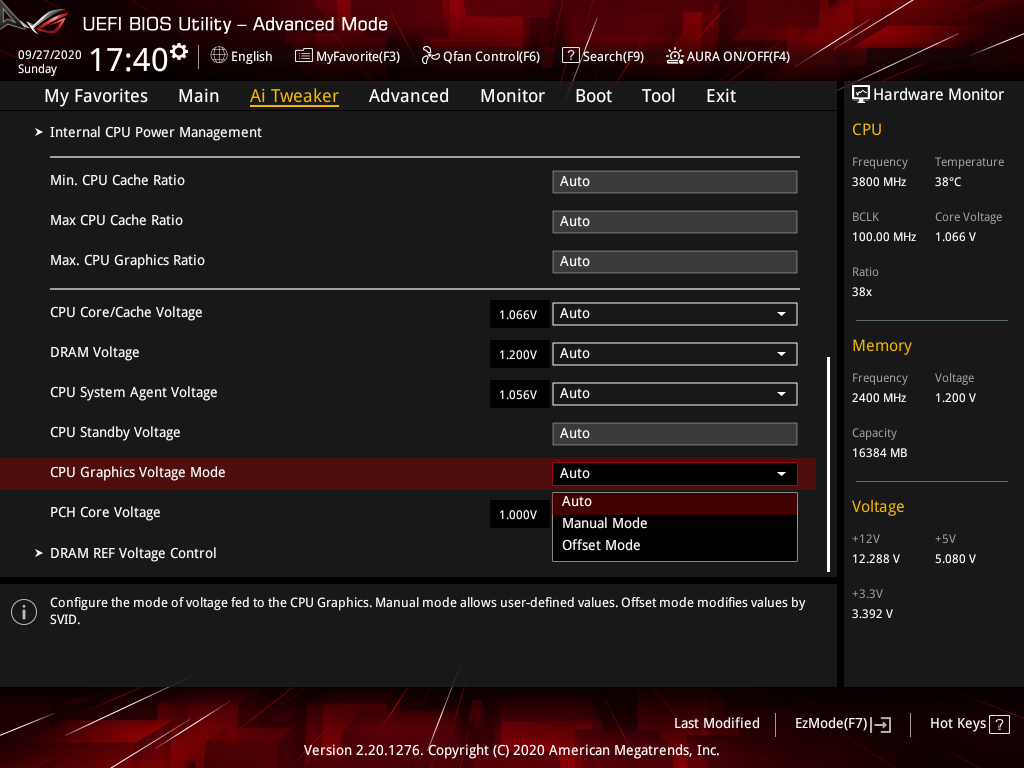Expand Internal CPU Power Management submenu
1024x768 pixels.
pyautogui.click(x=155, y=132)
